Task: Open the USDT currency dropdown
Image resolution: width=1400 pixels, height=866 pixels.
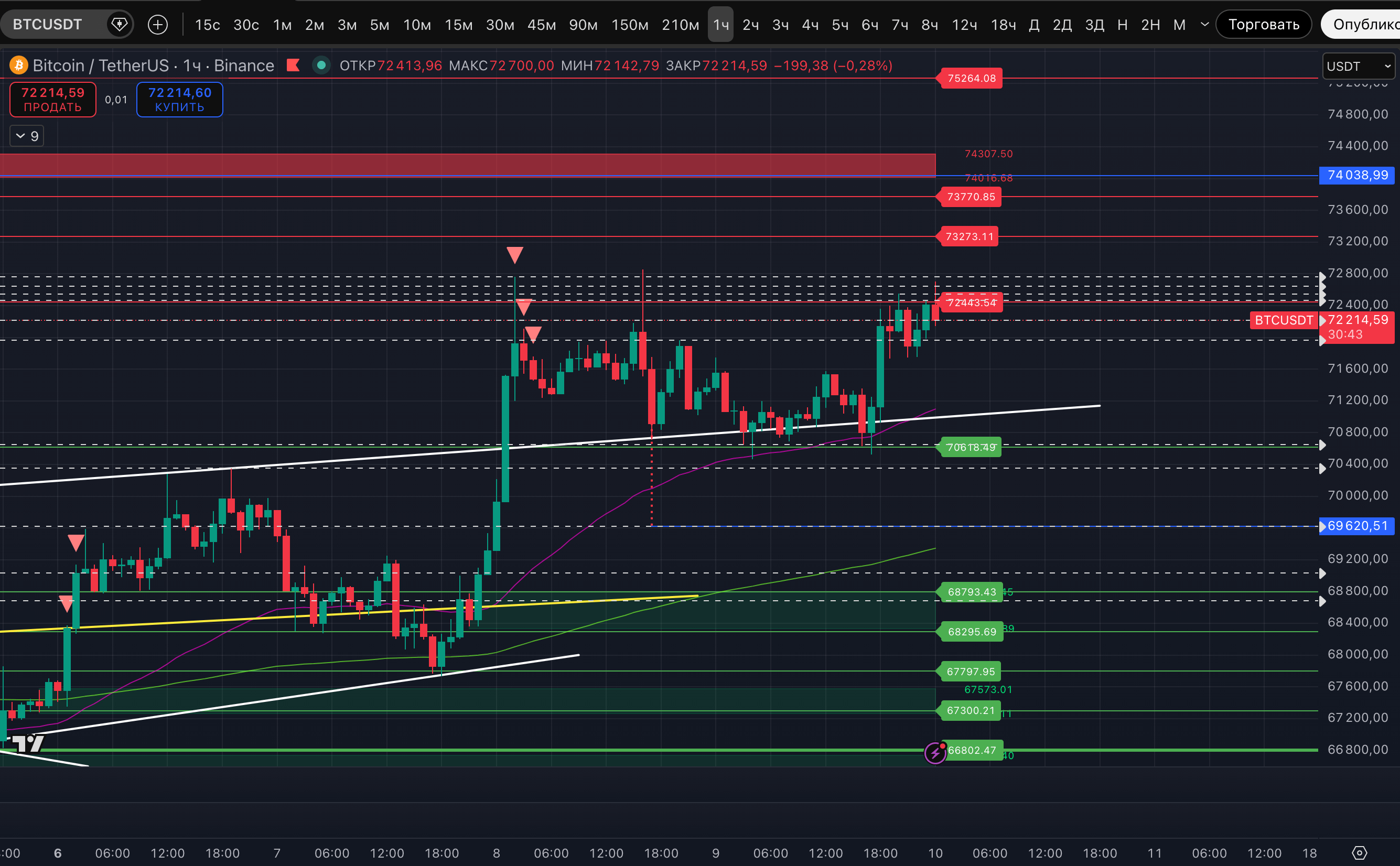Action: [1358, 66]
